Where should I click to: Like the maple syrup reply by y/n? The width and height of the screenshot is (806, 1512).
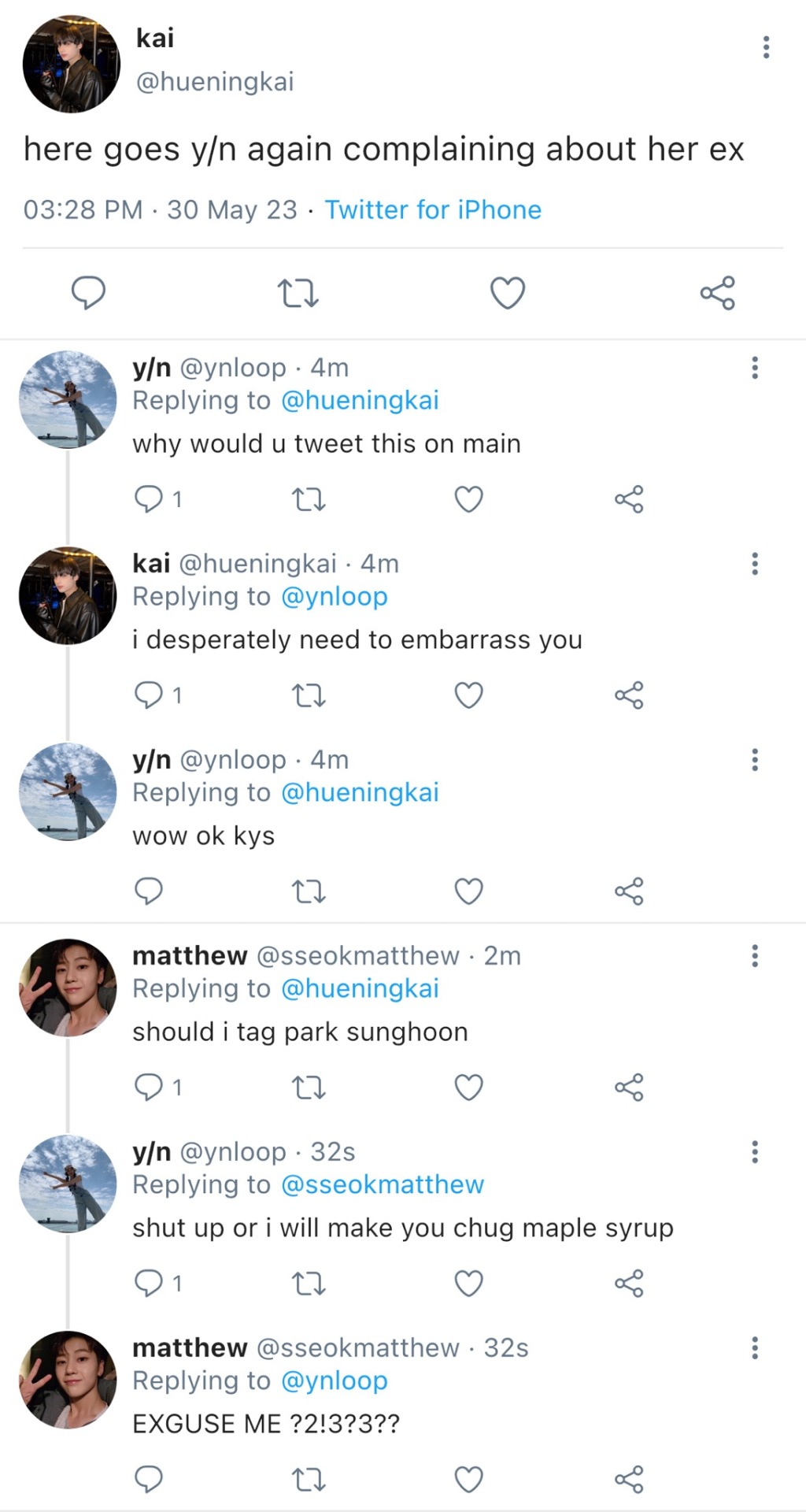[469, 1284]
